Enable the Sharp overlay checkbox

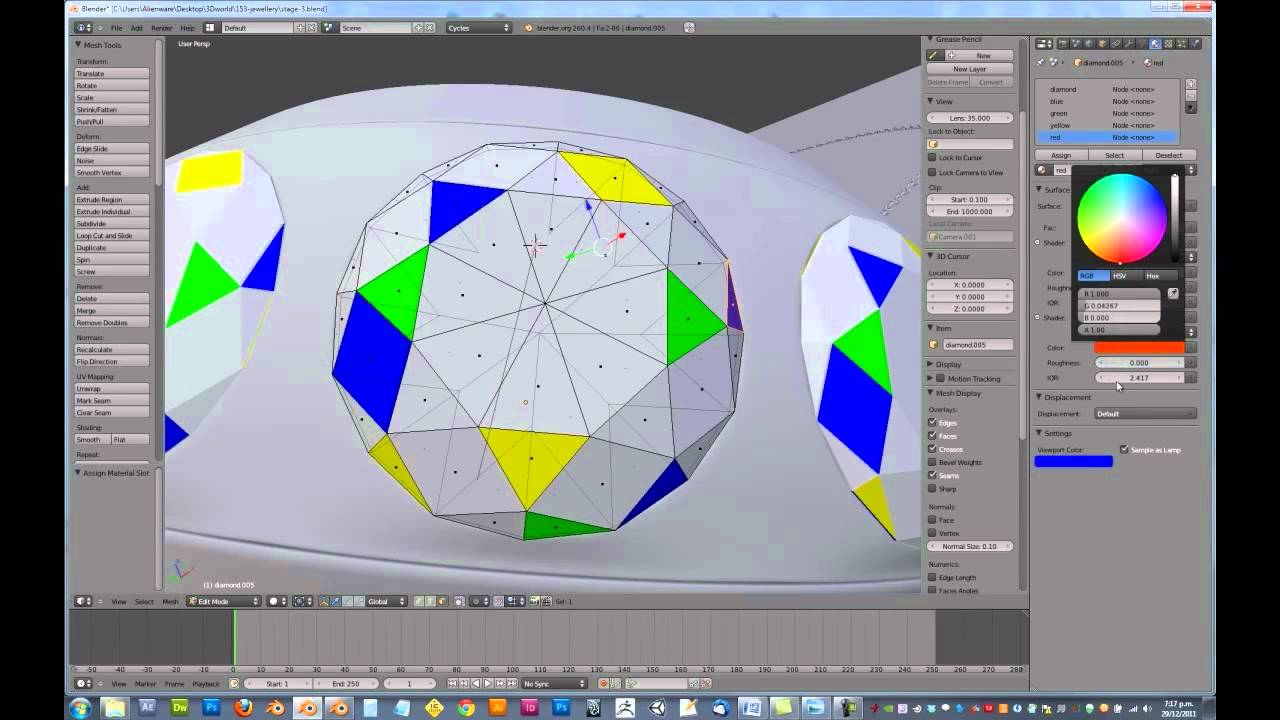coord(932,488)
